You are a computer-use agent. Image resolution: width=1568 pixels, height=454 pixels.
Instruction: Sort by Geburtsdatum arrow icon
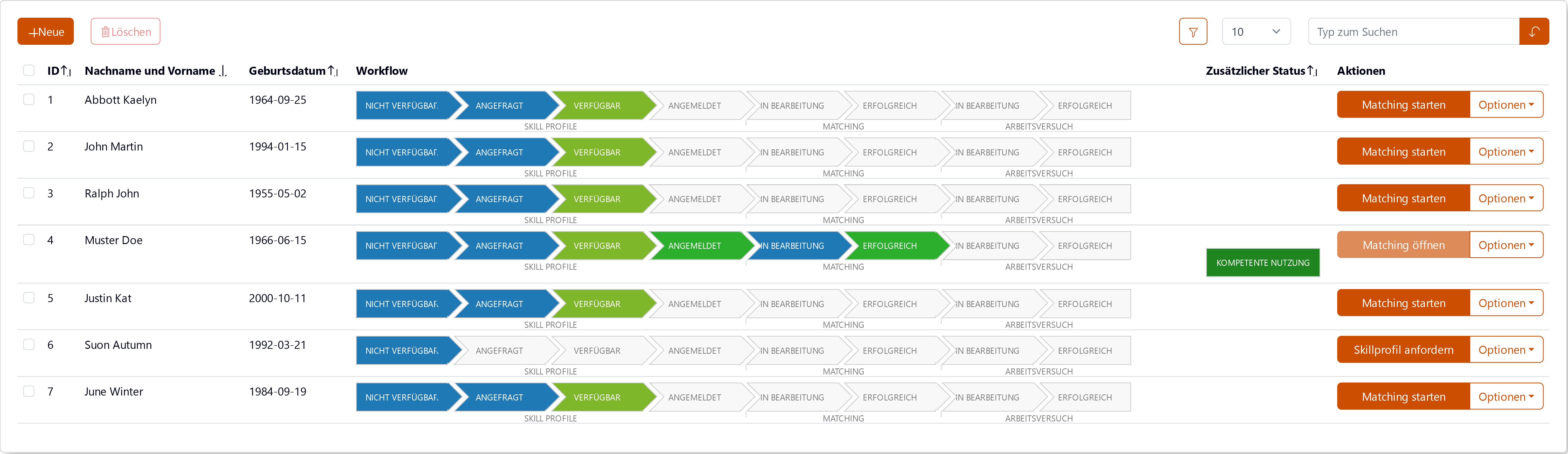[333, 71]
